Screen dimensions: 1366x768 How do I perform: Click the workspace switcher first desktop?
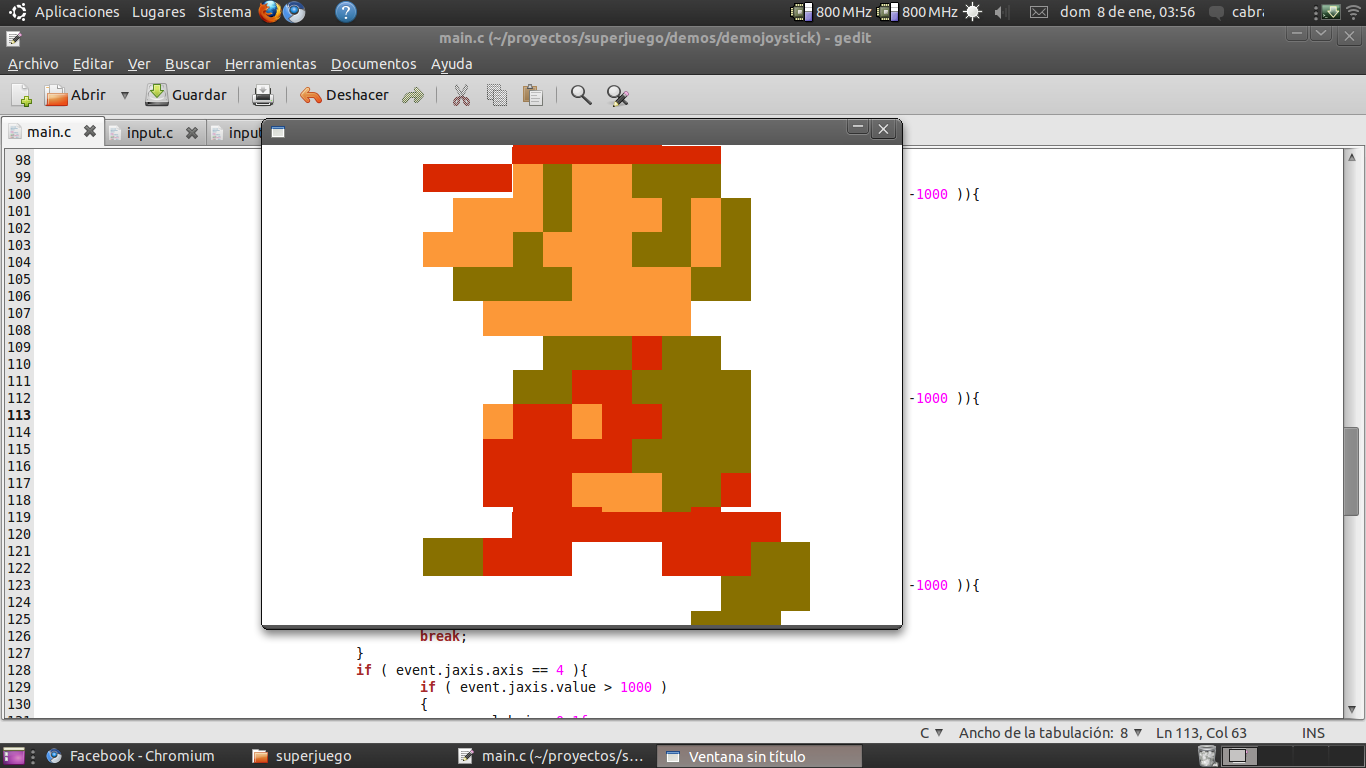coord(1240,756)
